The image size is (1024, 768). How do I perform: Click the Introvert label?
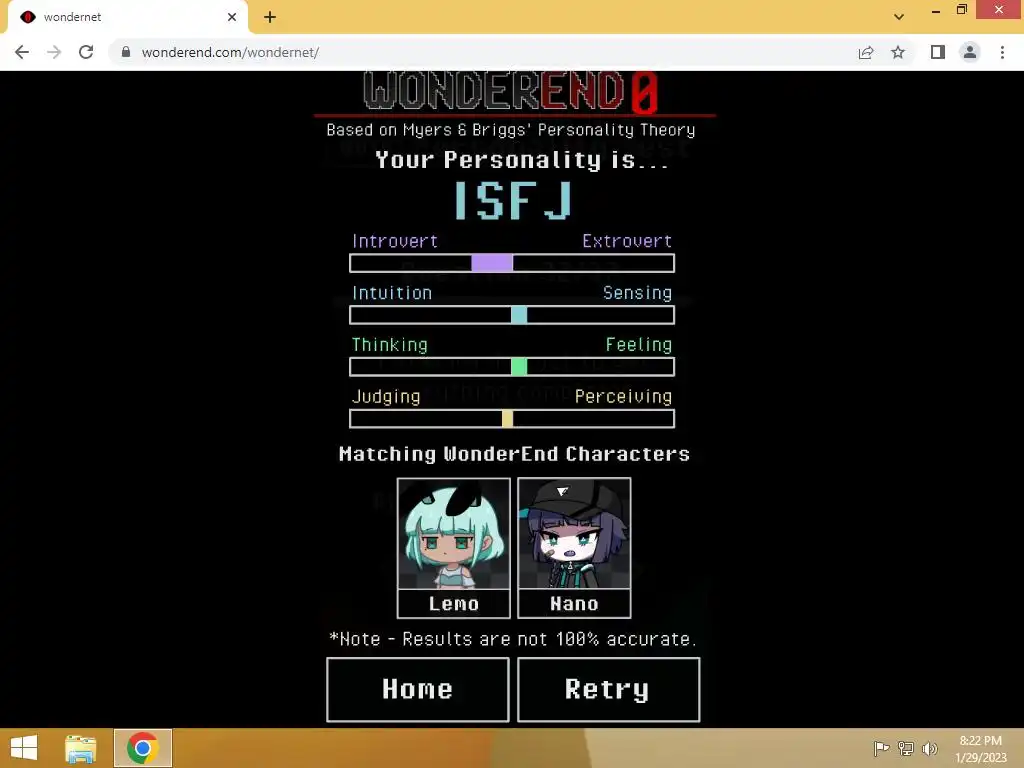coord(395,241)
